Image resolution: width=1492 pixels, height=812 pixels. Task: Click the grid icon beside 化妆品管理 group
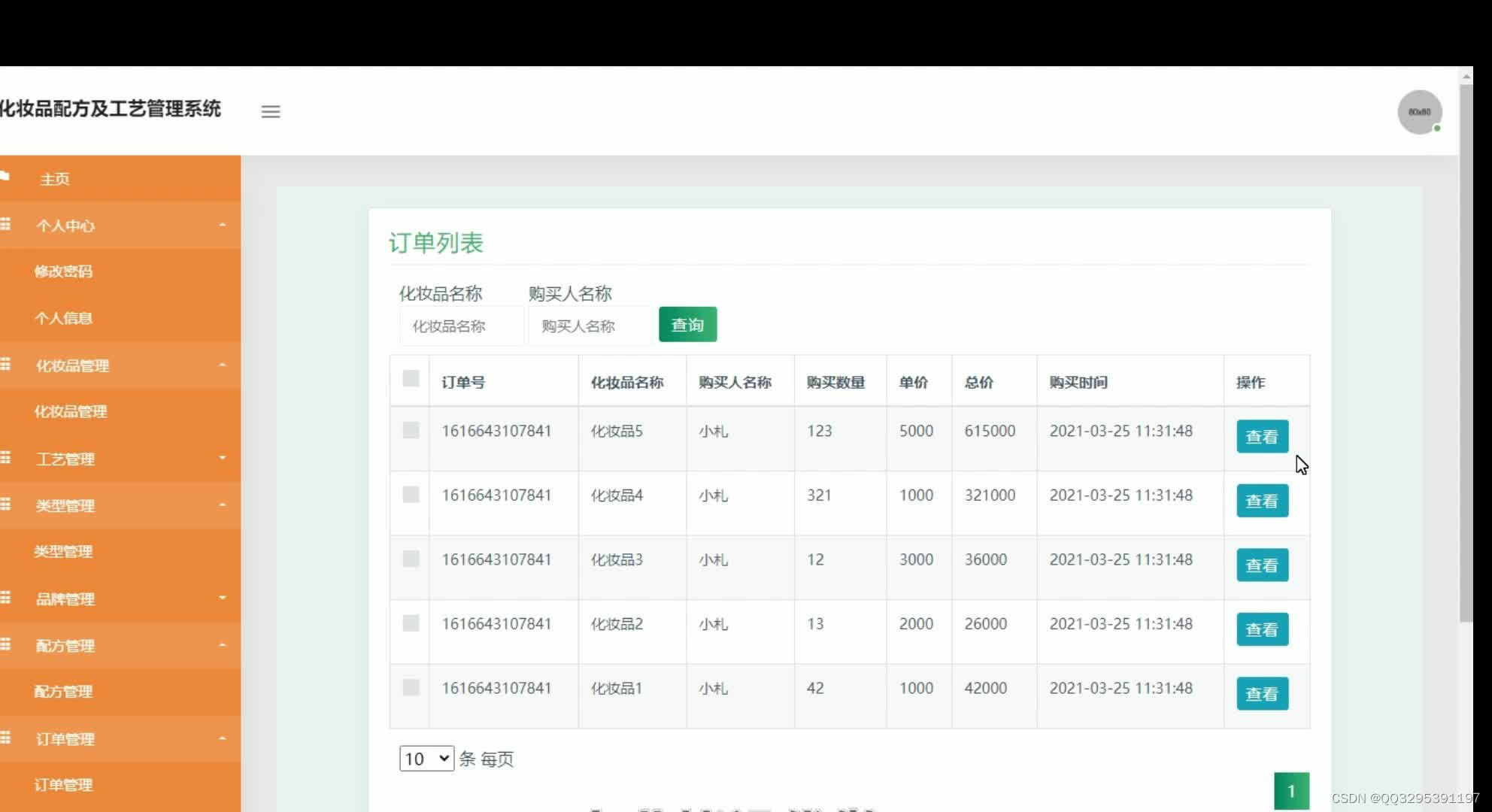pos(6,364)
